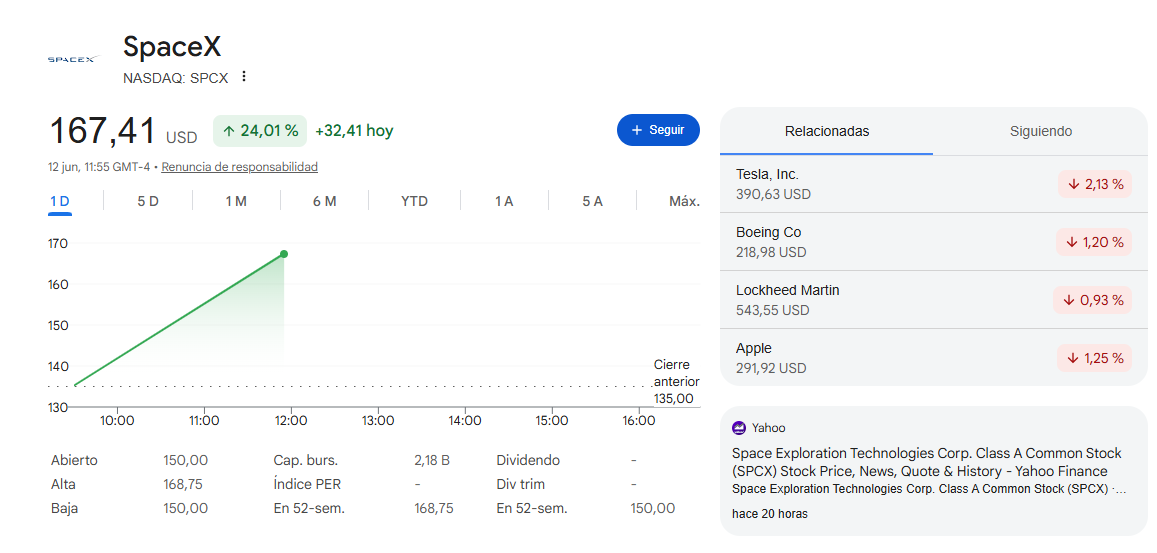Image resolution: width=1157 pixels, height=553 pixels.
Task: Select the 5 A chart range
Action: [x=592, y=201]
